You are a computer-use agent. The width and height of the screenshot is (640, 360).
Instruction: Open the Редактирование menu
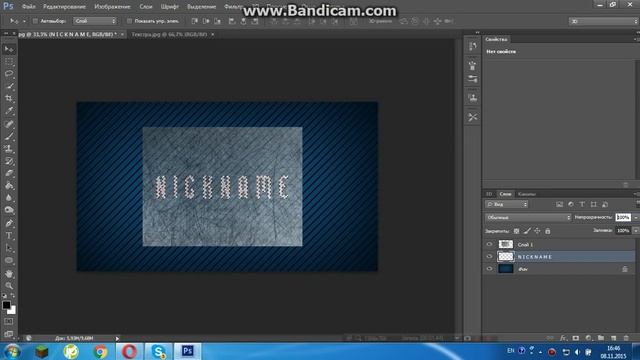64,7
